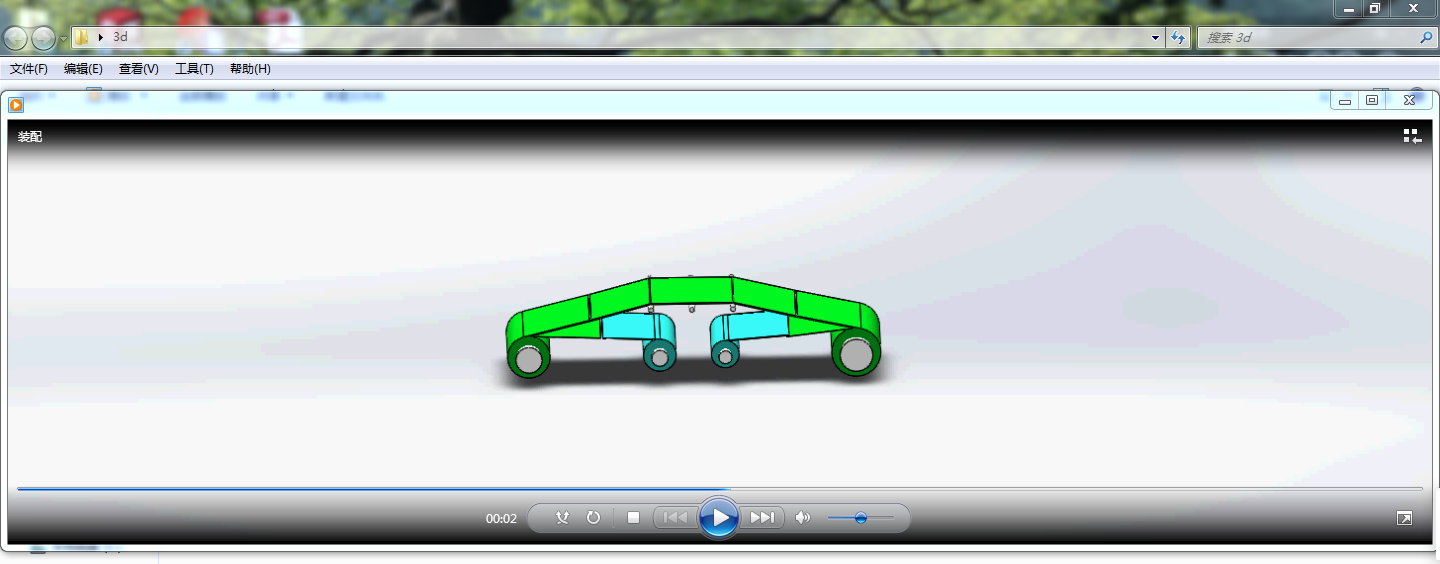Screen dimensions: 1440x564
Task: Click the search magnifier icon
Action: [x=1426, y=37]
